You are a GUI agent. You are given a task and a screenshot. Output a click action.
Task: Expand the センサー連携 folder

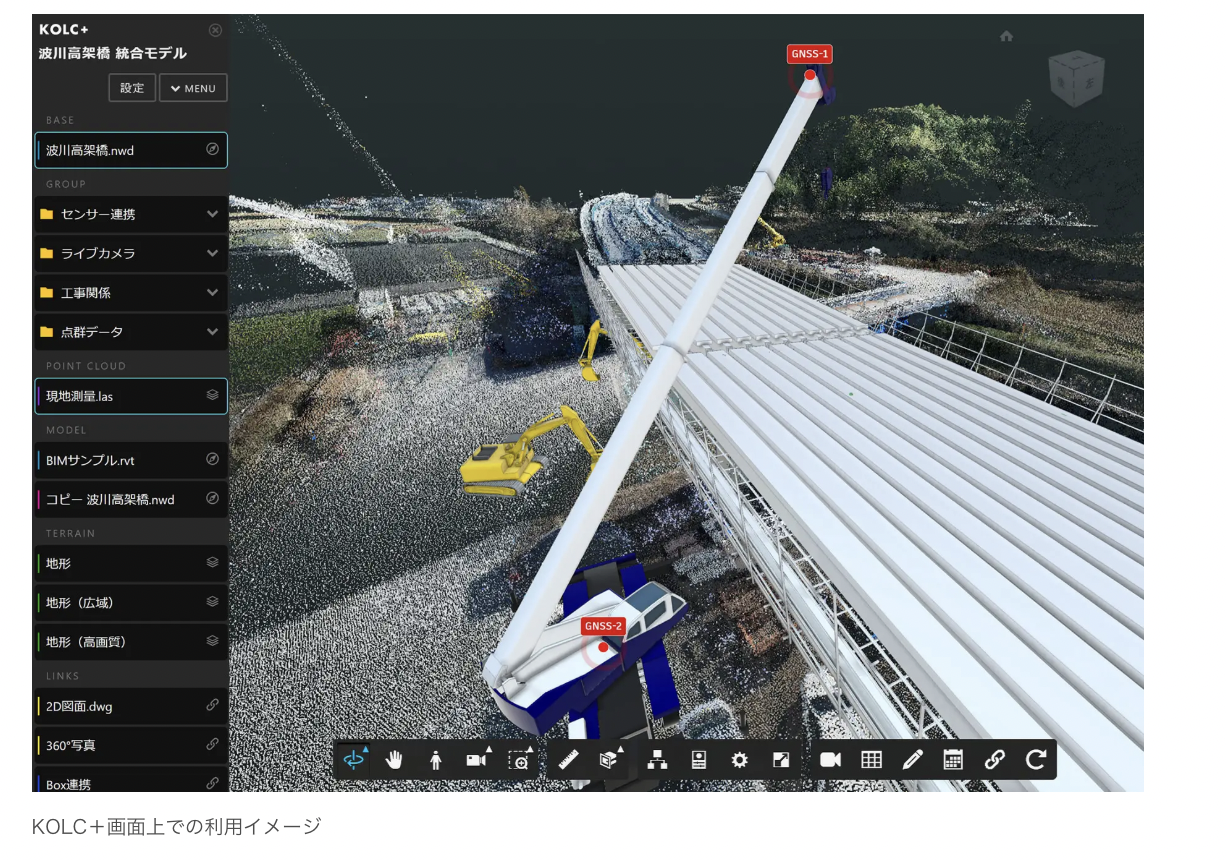(131, 214)
